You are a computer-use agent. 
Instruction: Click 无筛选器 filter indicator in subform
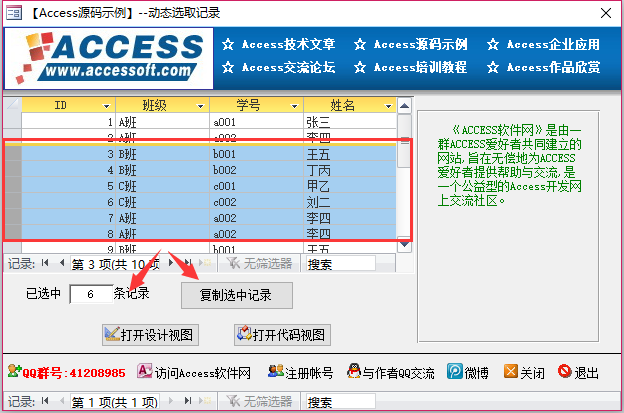point(259,263)
